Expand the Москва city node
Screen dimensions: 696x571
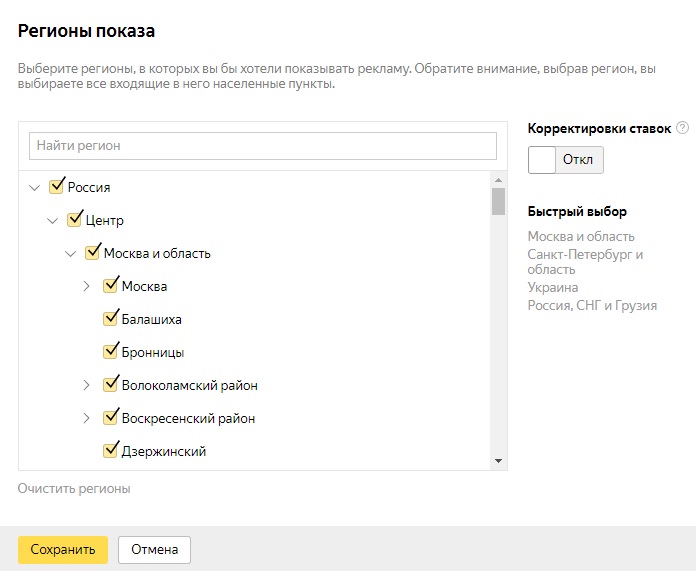(87, 286)
